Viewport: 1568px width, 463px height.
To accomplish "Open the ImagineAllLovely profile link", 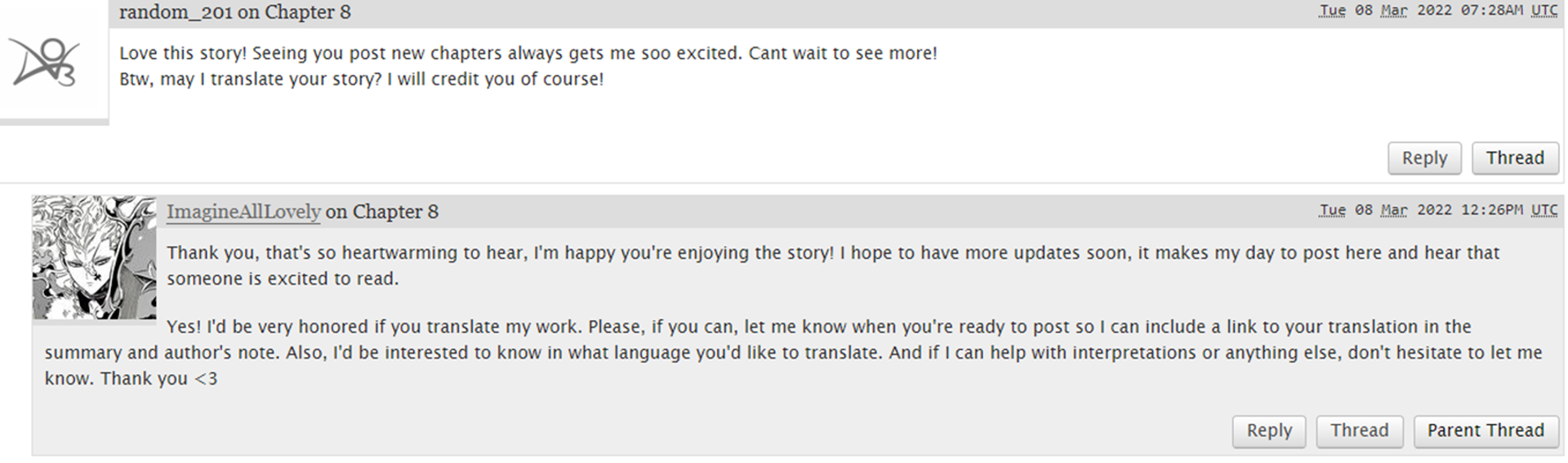I will tap(243, 211).
